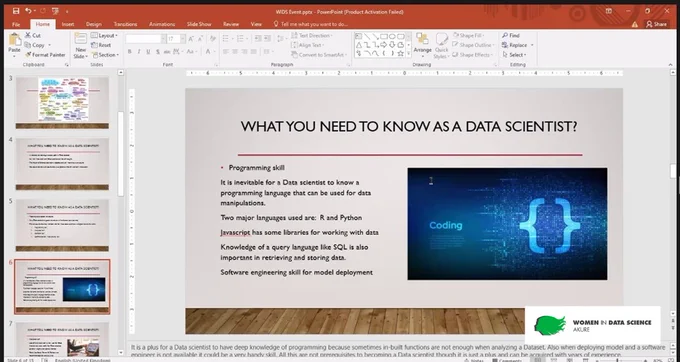Image resolution: width=680 pixels, height=362 pixels.
Task: Expand Convert to SmartArt menu
Action: point(319,55)
